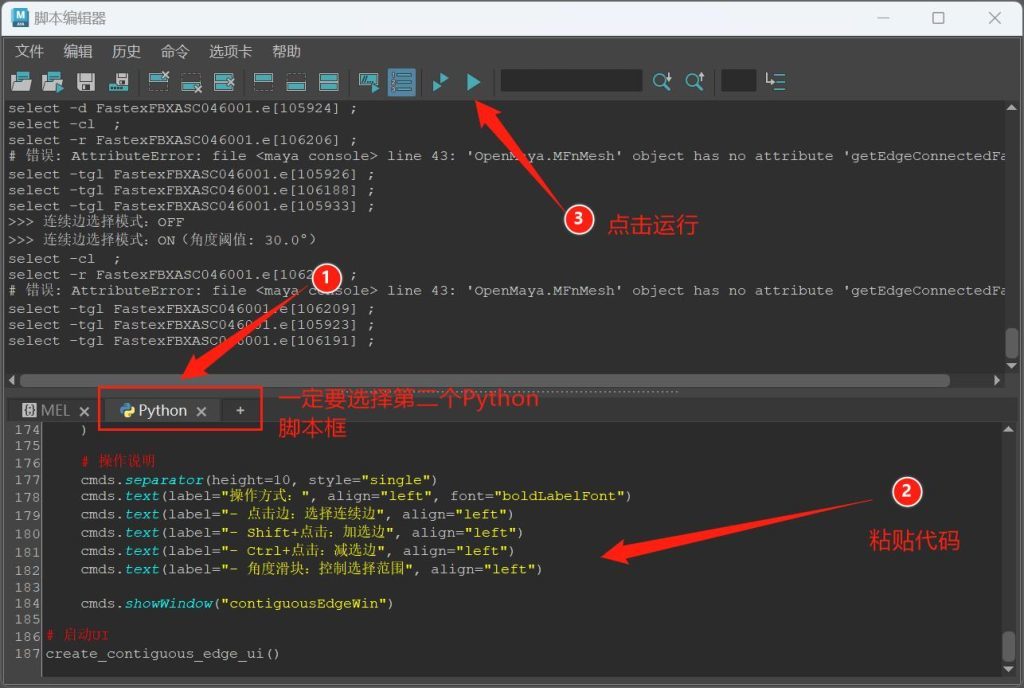
Task: Open the 历史 menu
Action: pos(126,51)
